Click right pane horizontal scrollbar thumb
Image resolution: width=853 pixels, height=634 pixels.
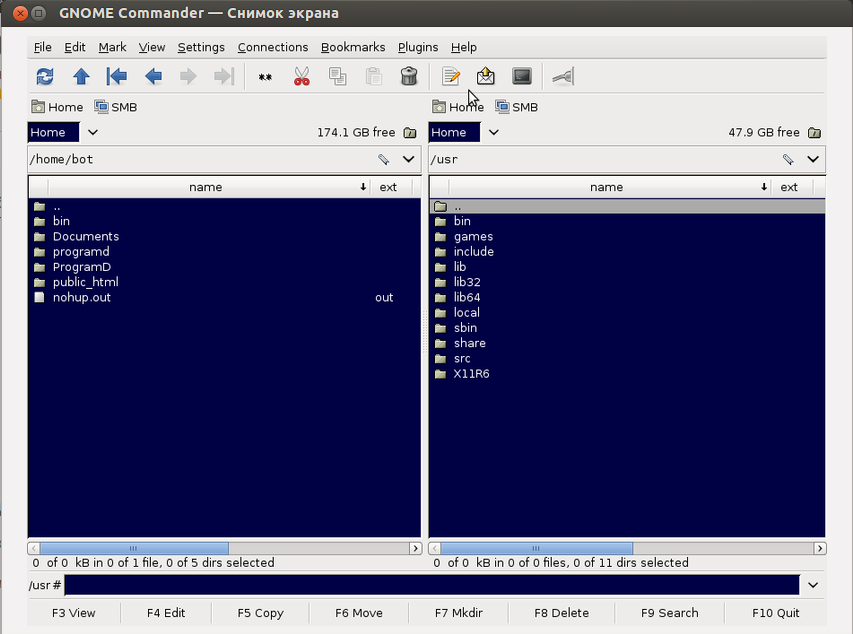(536, 548)
